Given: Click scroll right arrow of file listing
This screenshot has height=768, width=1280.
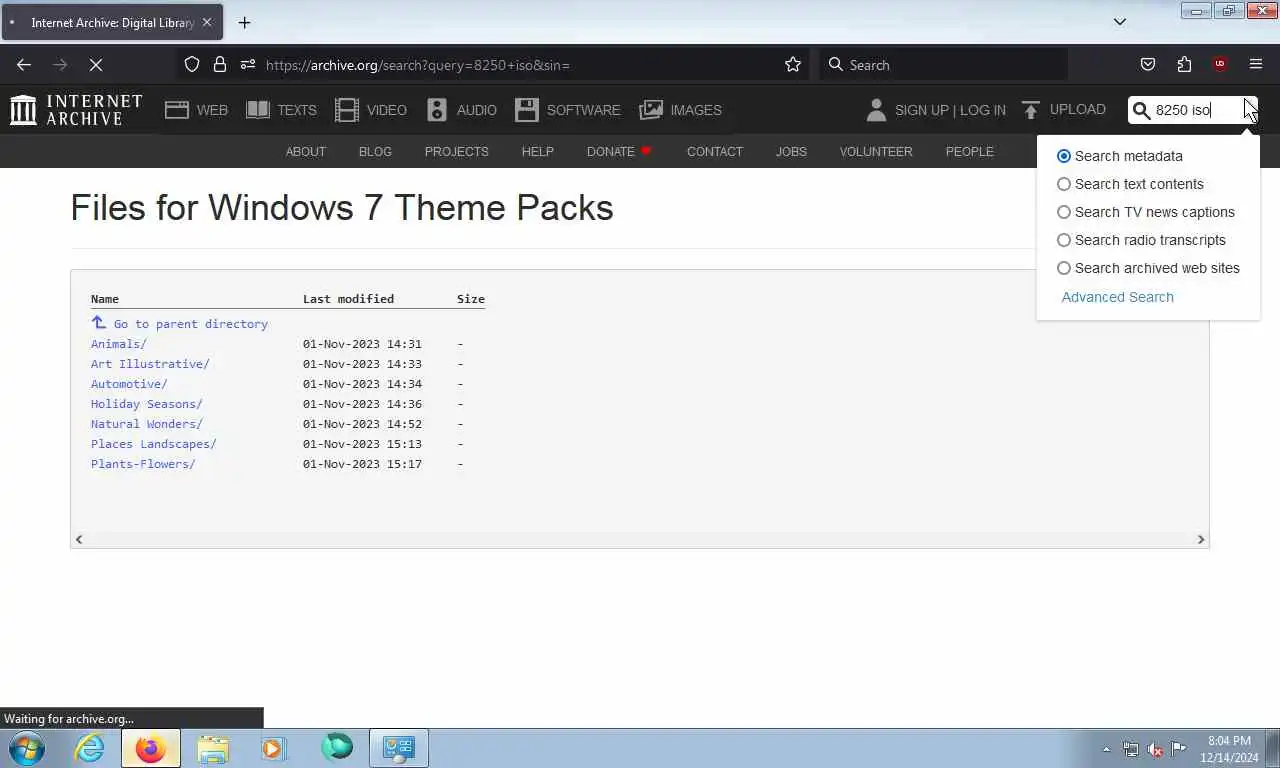Looking at the screenshot, I should point(1201,539).
